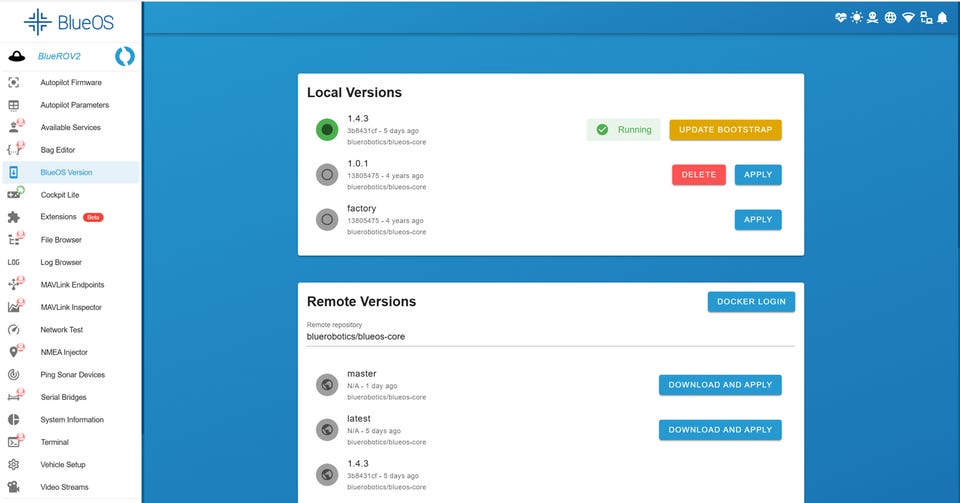Click the DOCKER LOGIN button
This screenshot has height=503, width=960.
[751, 302]
